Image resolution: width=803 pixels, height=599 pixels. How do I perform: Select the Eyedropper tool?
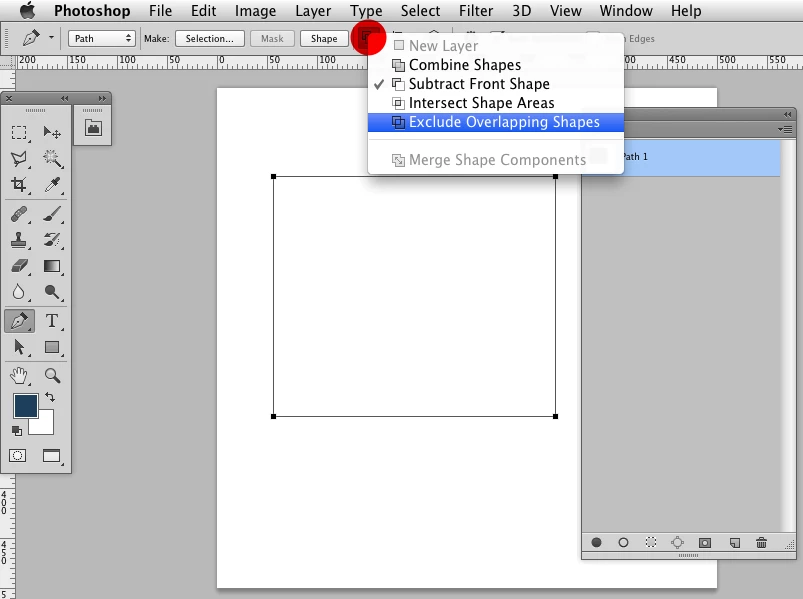point(52,184)
